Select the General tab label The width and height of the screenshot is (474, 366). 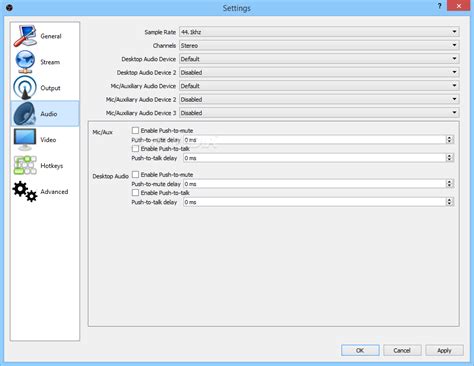51,36
